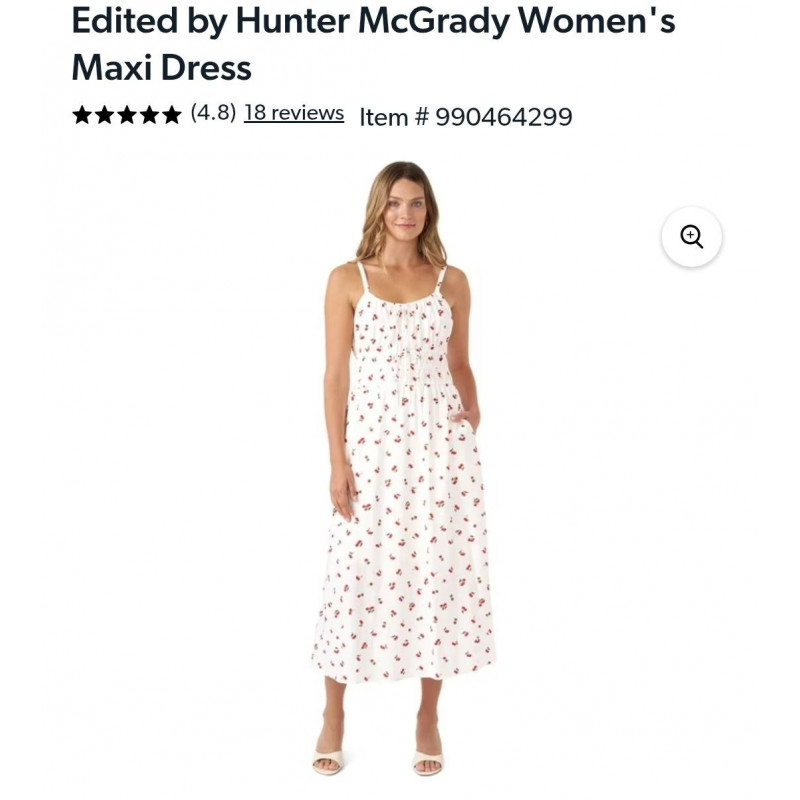The image size is (800, 800).
Task: Click the fifth, last rating star
Action: [x=171, y=115]
